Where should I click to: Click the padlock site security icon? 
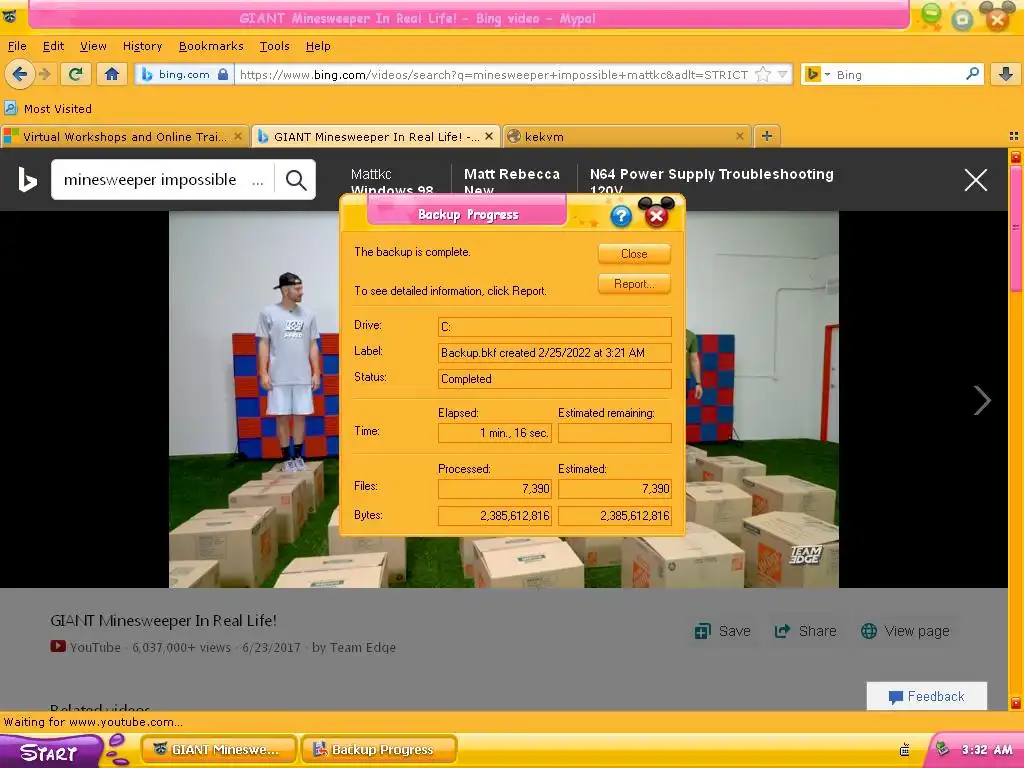223,74
